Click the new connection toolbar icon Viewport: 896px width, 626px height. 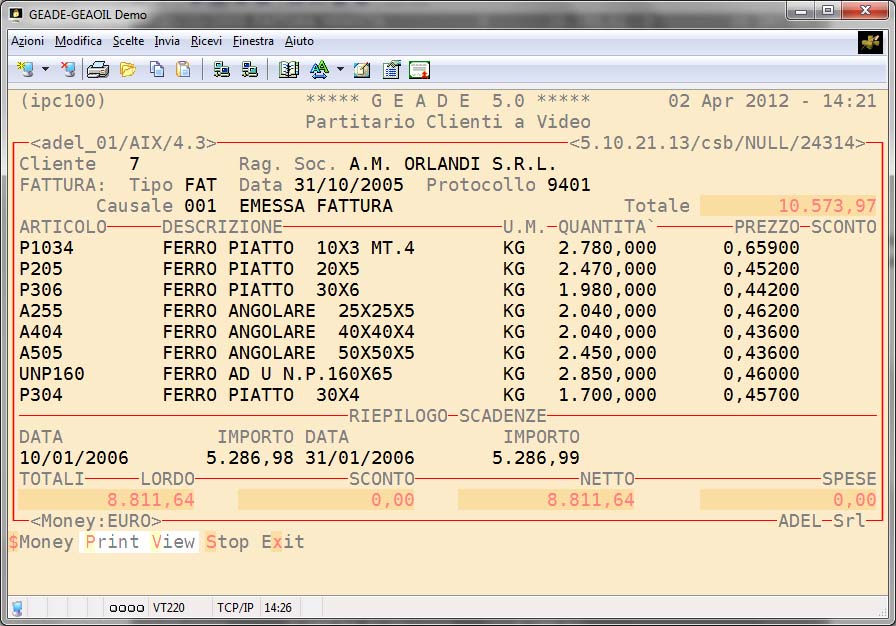coord(24,70)
